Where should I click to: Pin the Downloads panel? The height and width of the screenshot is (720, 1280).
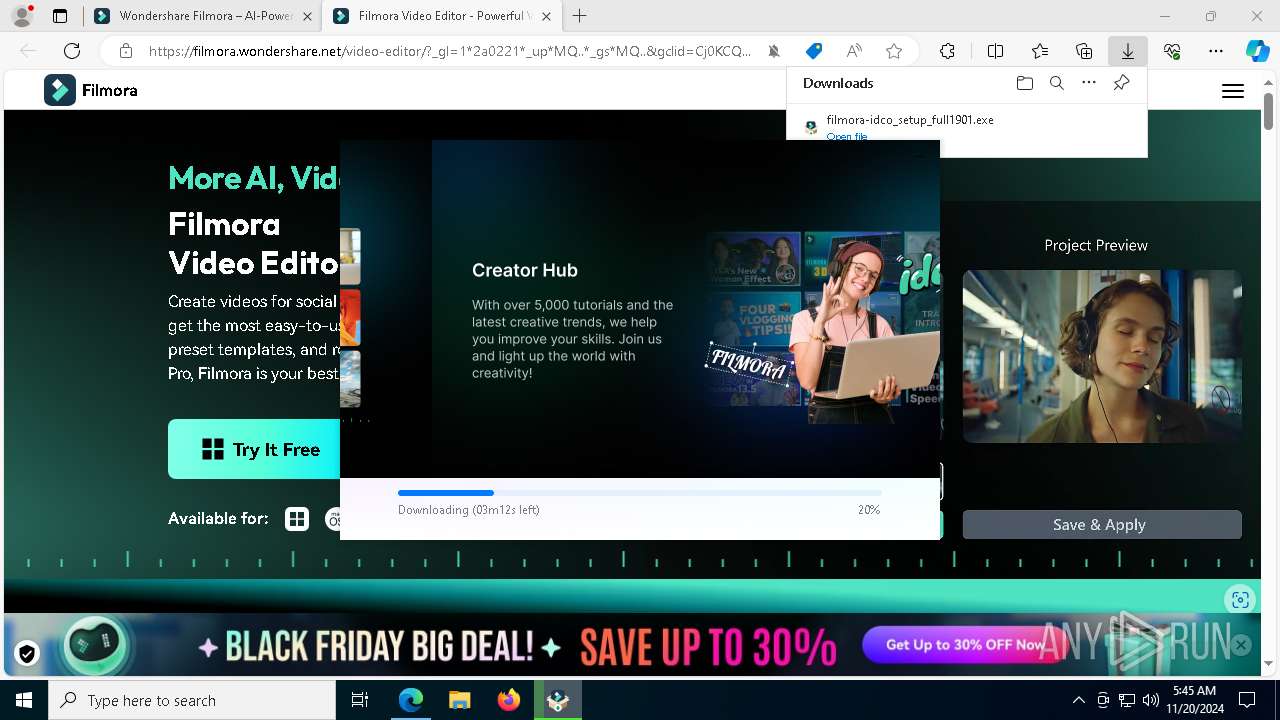(1122, 83)
